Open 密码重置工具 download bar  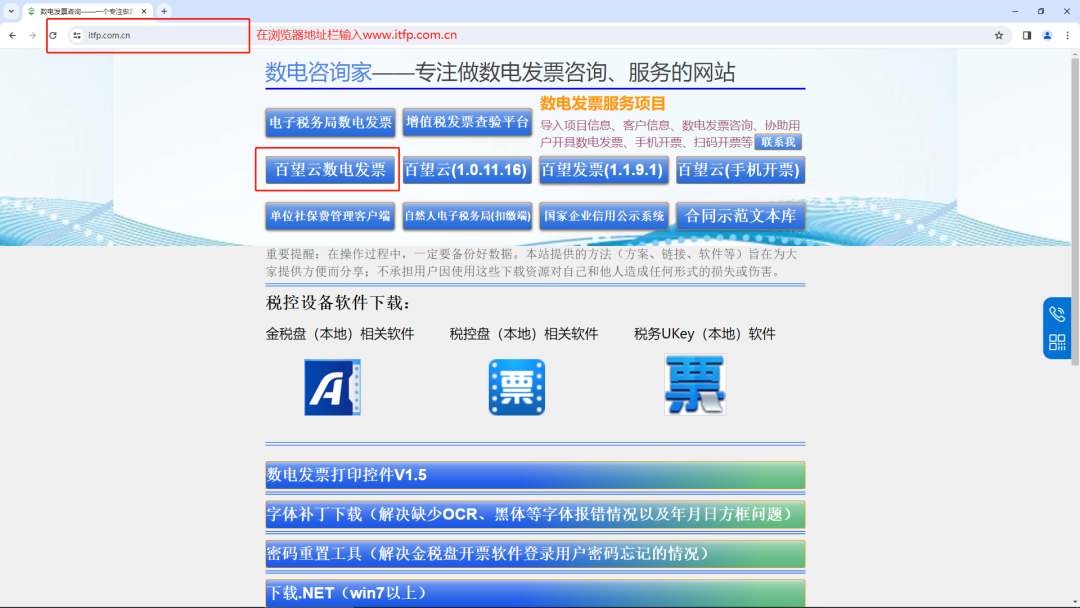tap(535, 554)
